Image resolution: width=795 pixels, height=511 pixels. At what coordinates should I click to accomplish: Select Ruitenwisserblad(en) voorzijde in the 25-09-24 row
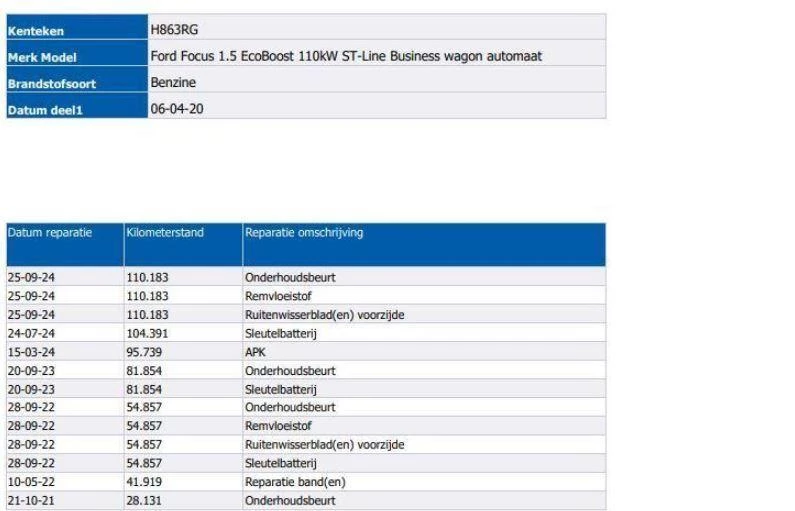pyautogui.click(x=324, y=315)
